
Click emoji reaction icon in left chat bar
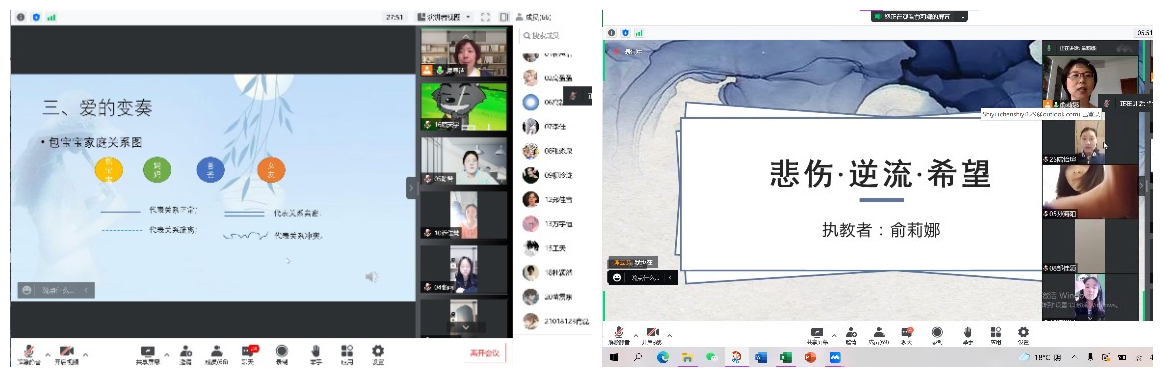tap(27, 290)
